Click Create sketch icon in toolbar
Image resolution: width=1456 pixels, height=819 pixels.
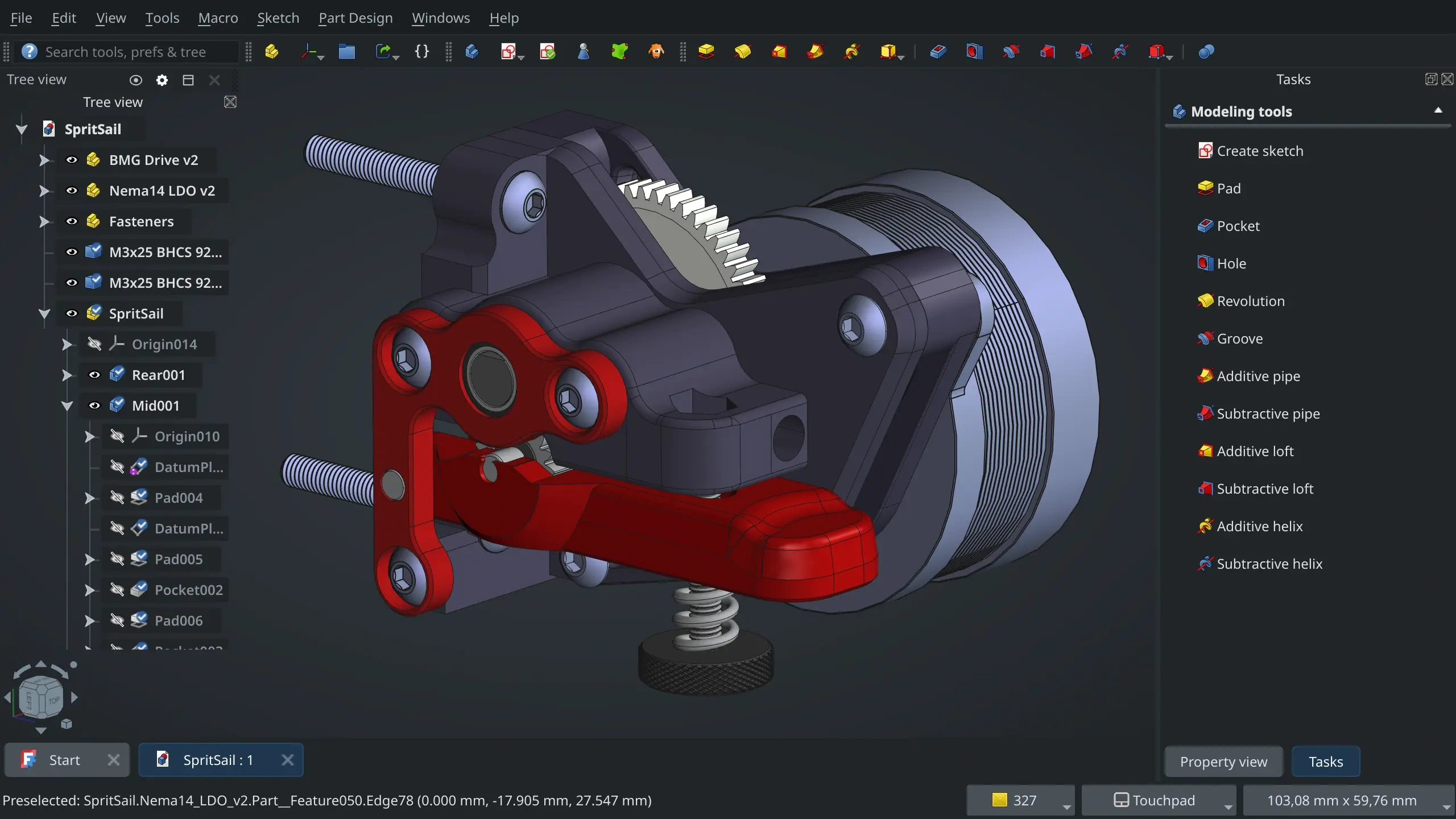click(508, 52)
